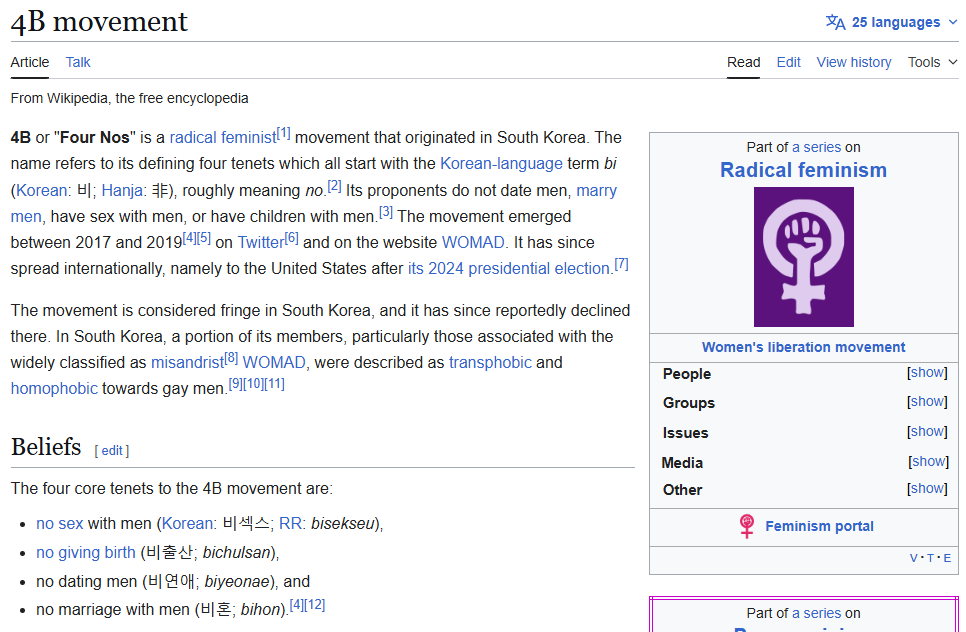Click the V template view link
The width and height of the screenshot is (966, 632).
click(913, 558)
